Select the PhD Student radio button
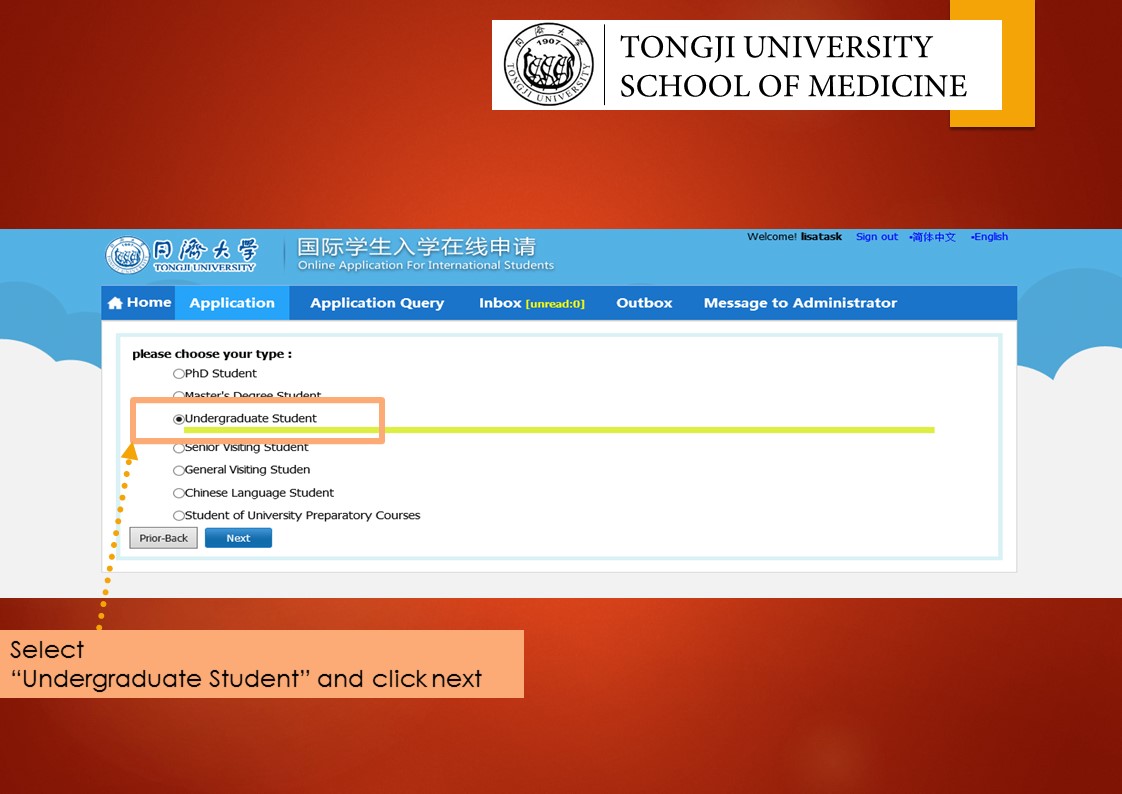 [x=178, y=373]
